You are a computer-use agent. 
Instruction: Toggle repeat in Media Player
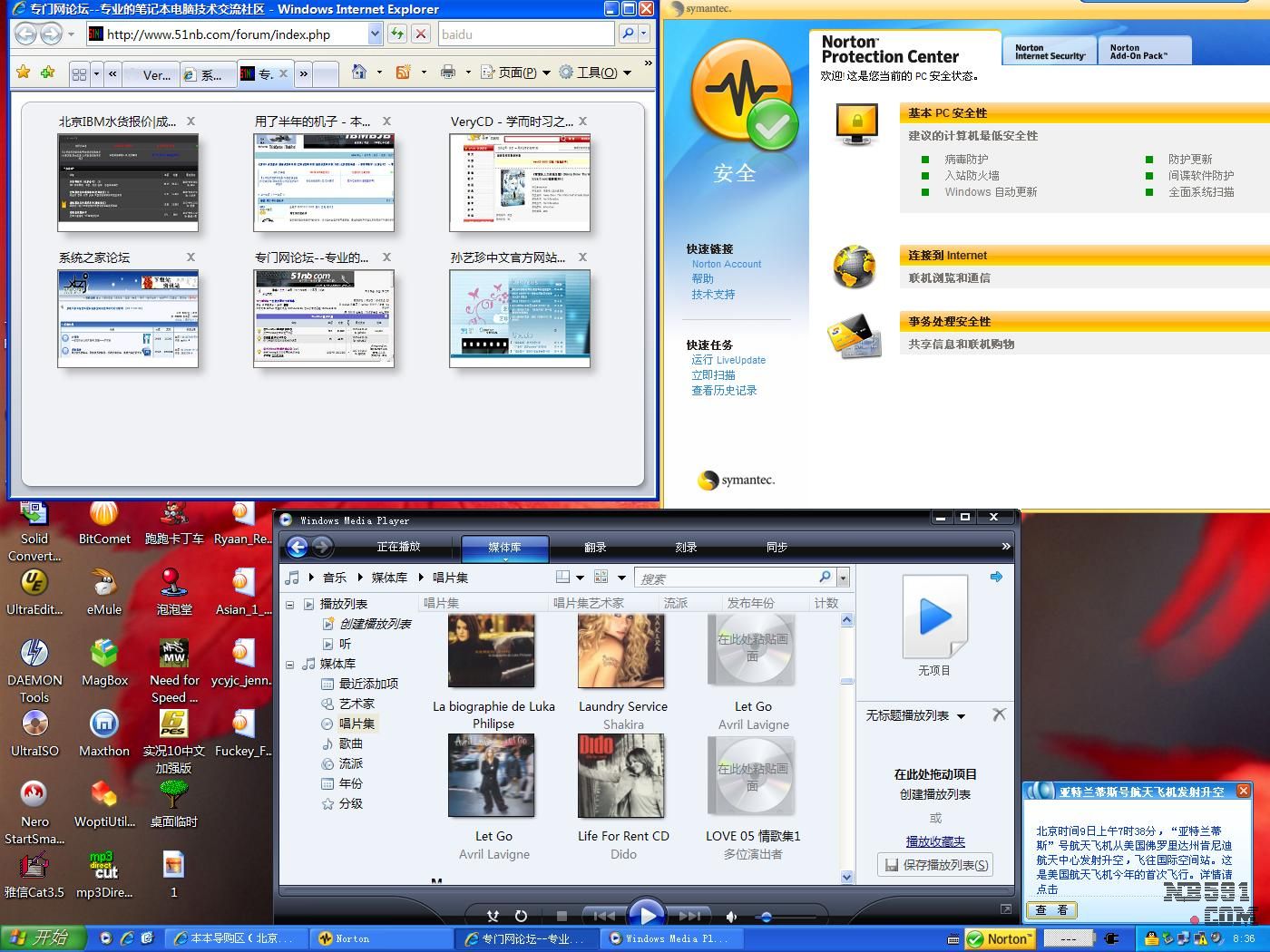pyautogui.click(x=521, y=917)
